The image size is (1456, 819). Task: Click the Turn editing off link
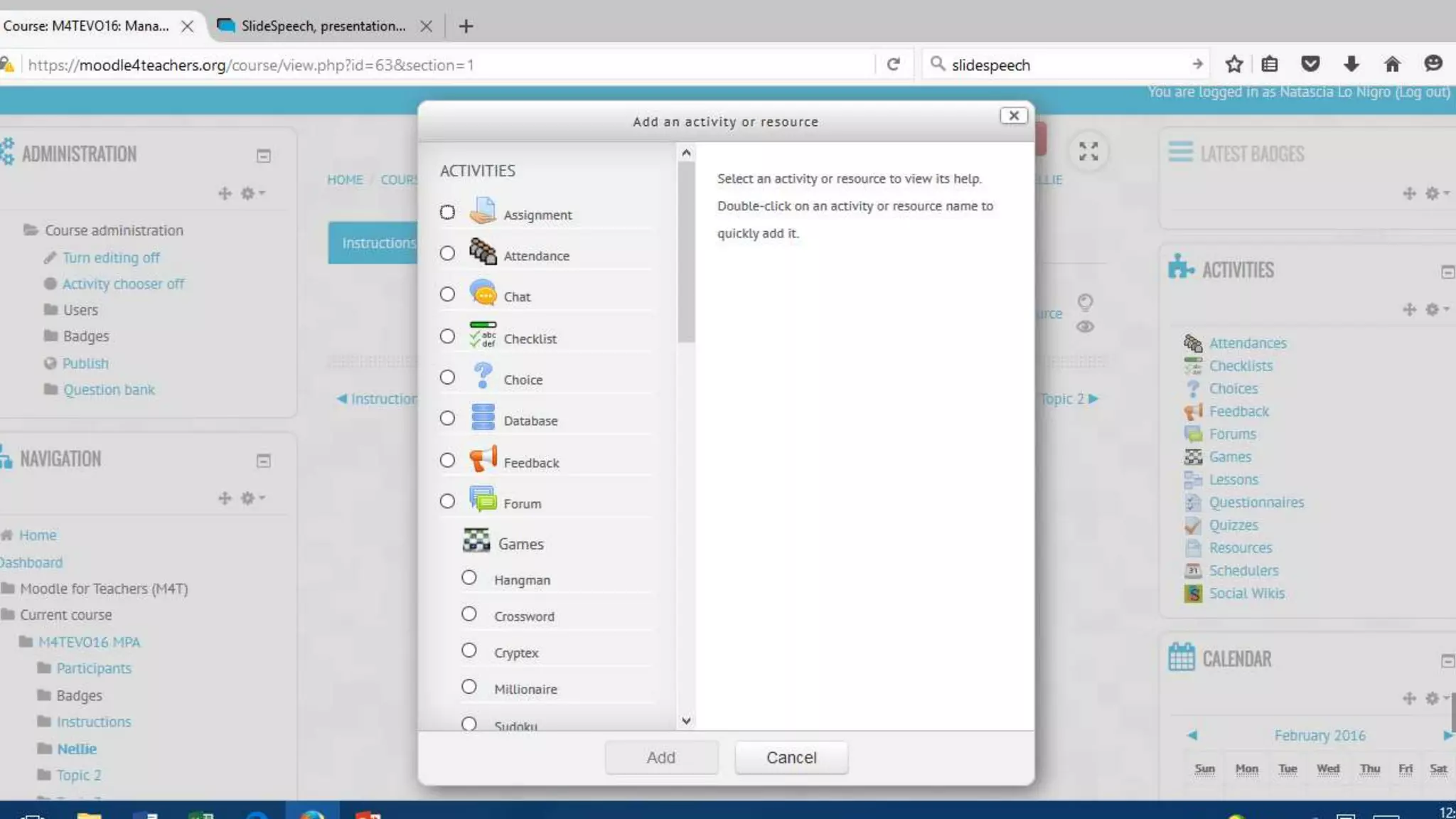click(x=111, y=257)
